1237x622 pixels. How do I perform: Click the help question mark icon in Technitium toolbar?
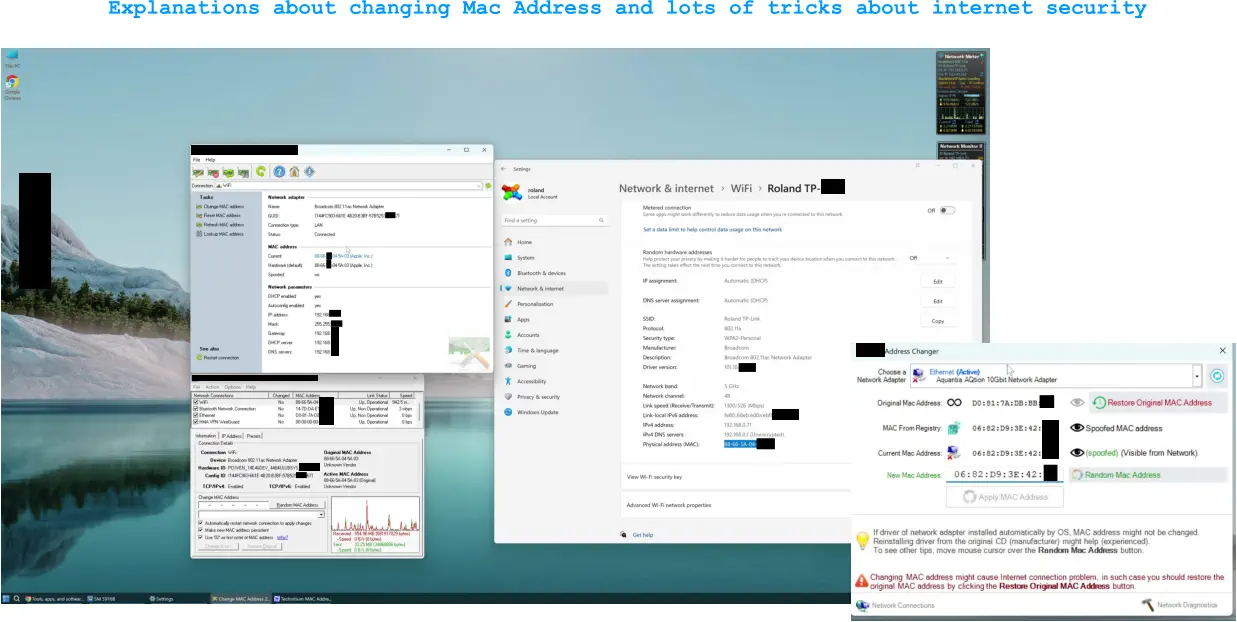click(279, 171)
